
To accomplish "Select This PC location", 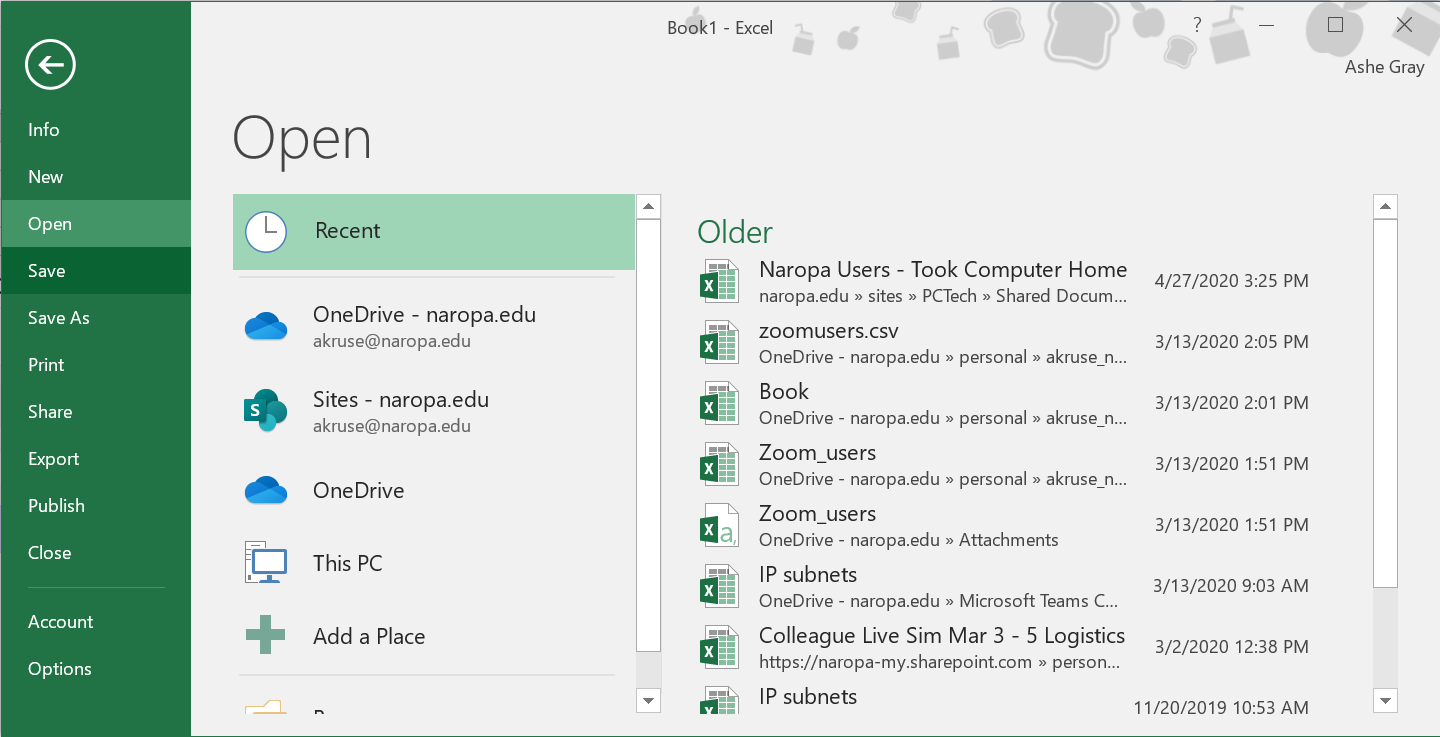I will pos(434,563).
